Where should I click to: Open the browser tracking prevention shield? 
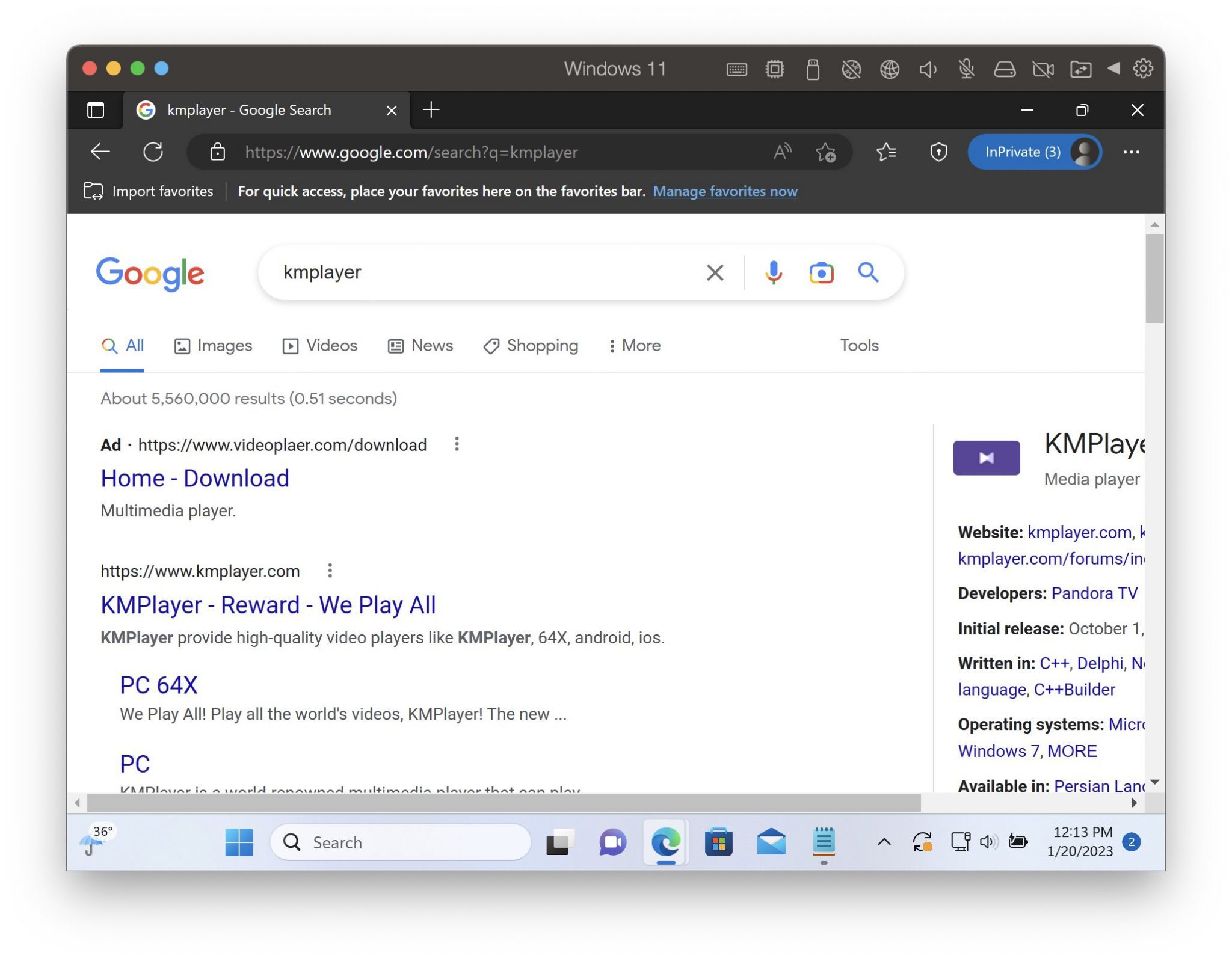[938, 152]
